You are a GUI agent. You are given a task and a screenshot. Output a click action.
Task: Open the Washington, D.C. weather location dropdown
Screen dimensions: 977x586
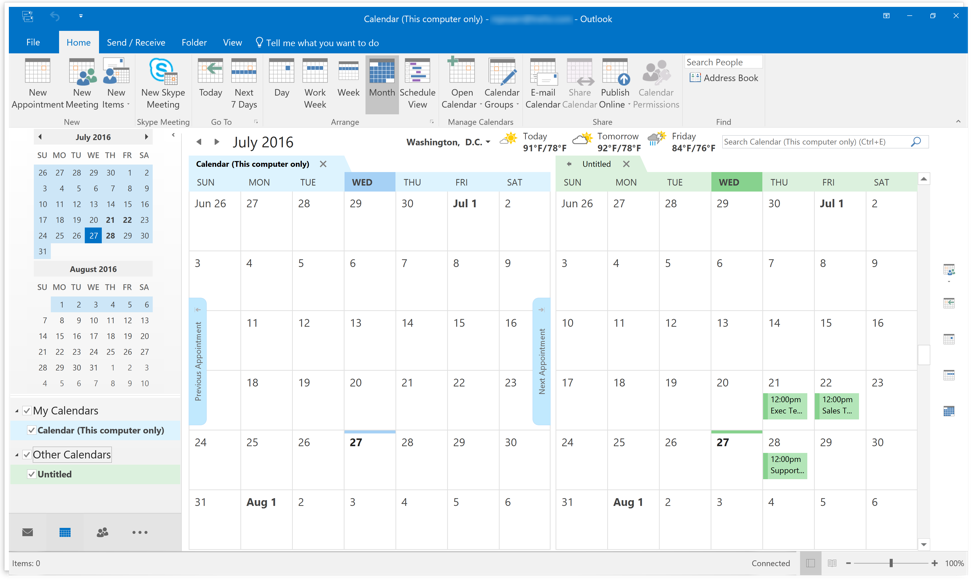(488, 142)
